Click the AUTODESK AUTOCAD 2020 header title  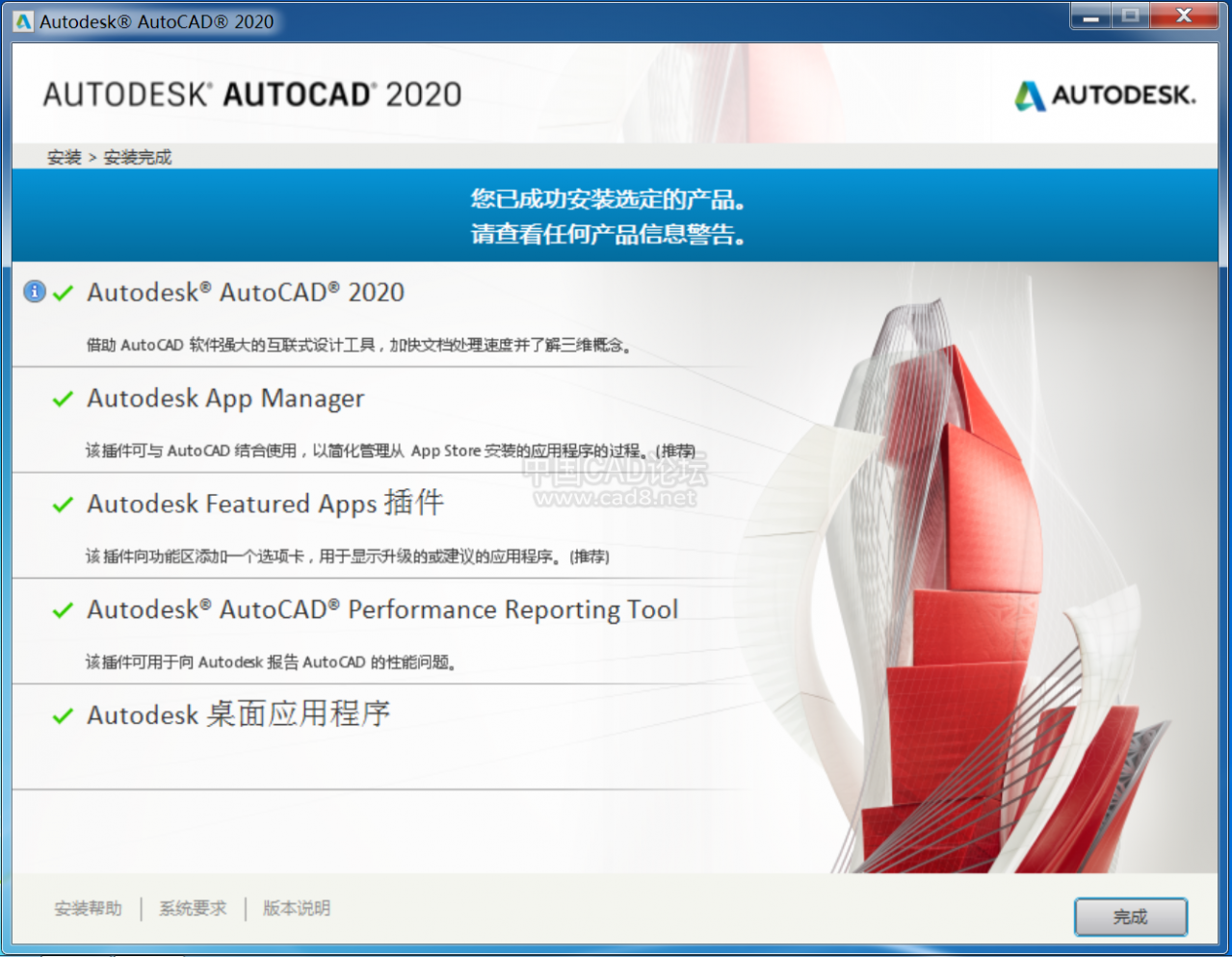tap(252, 94)
